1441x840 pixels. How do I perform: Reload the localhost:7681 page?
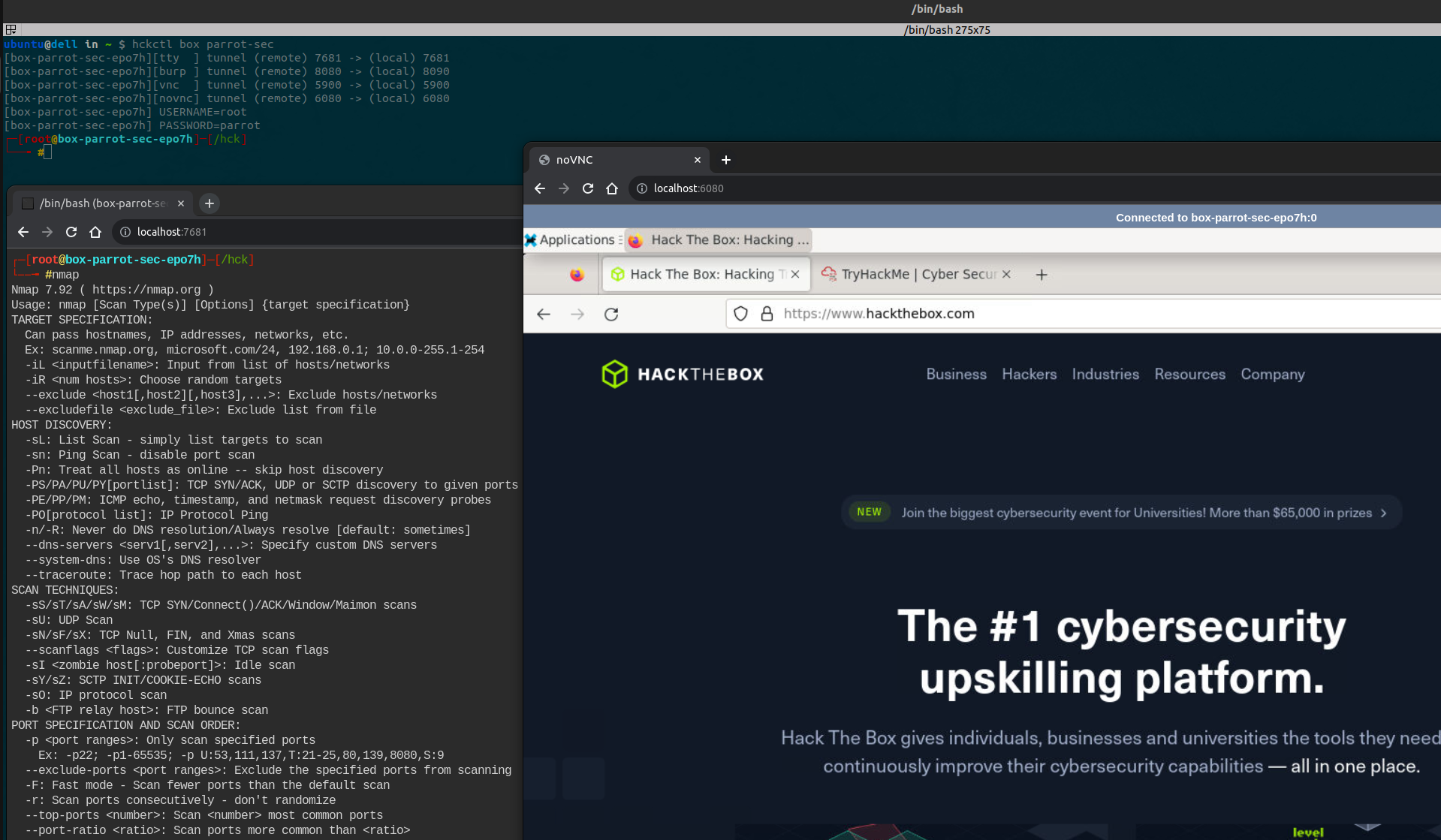[x=71, y=232]
